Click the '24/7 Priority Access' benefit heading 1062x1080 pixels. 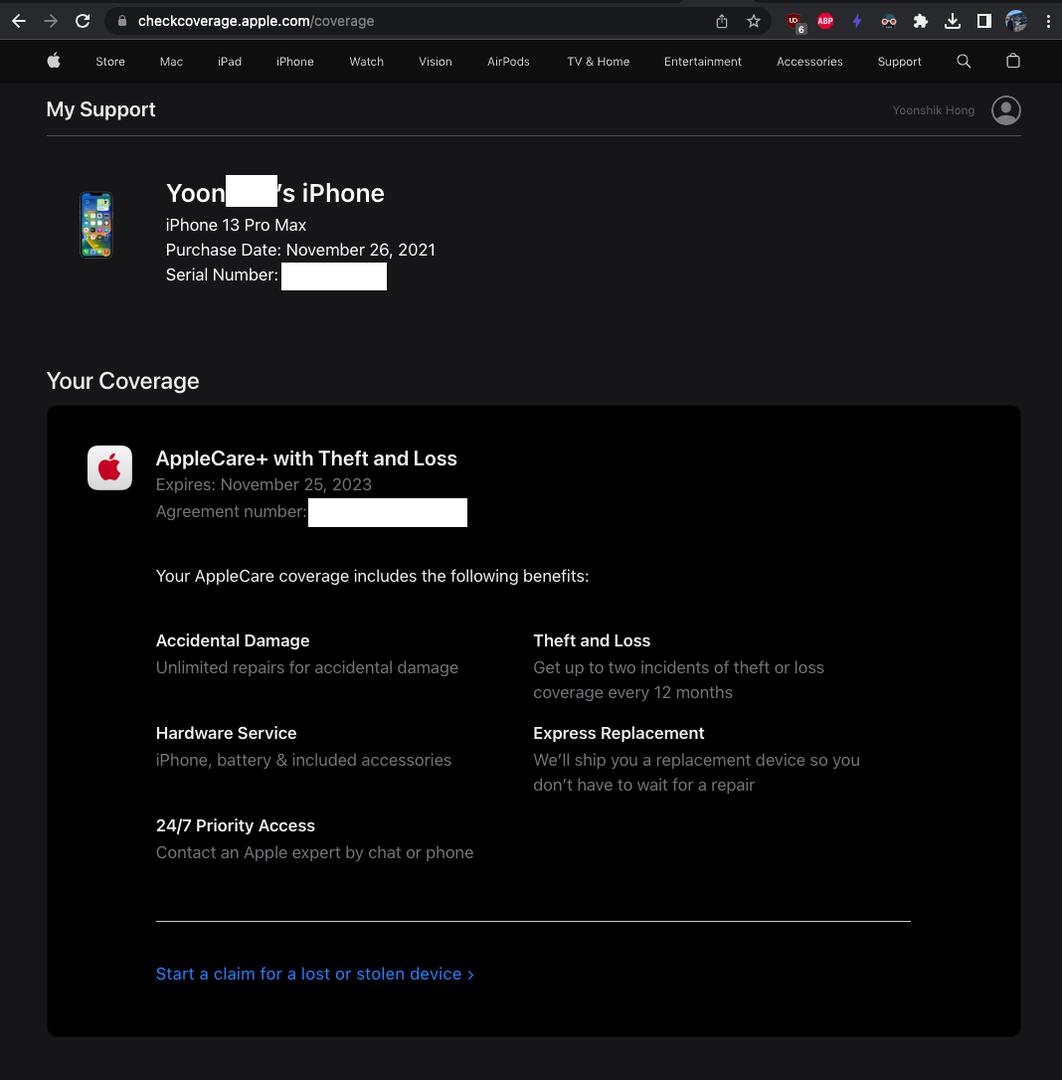[235, 825]
